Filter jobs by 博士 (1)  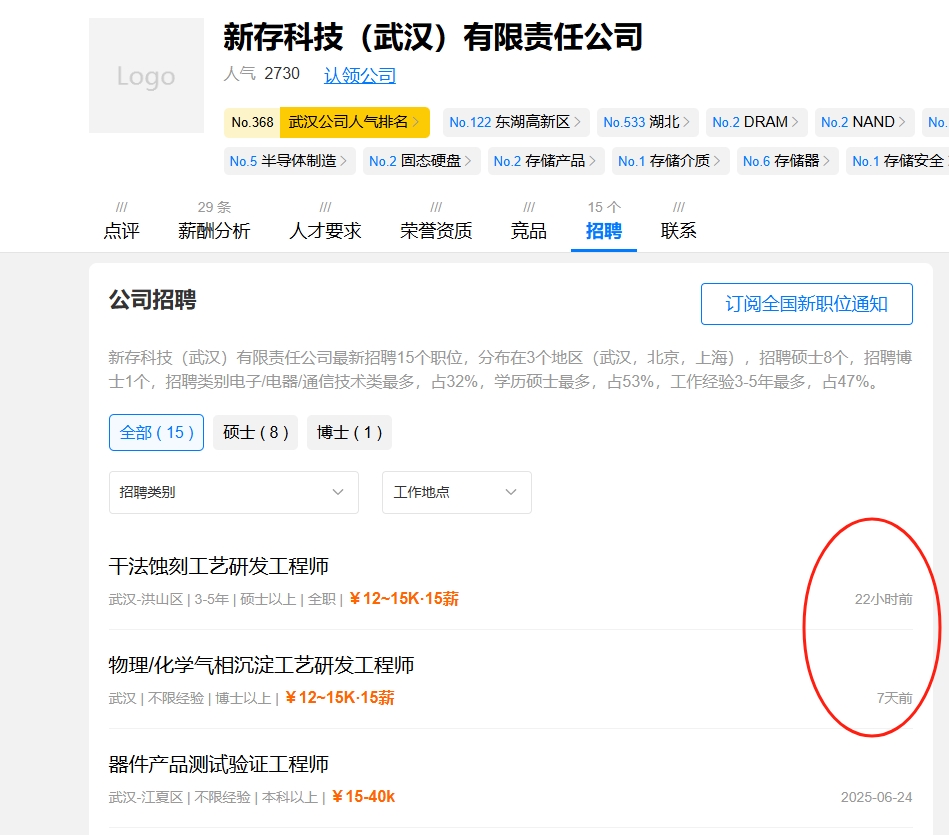349,433
